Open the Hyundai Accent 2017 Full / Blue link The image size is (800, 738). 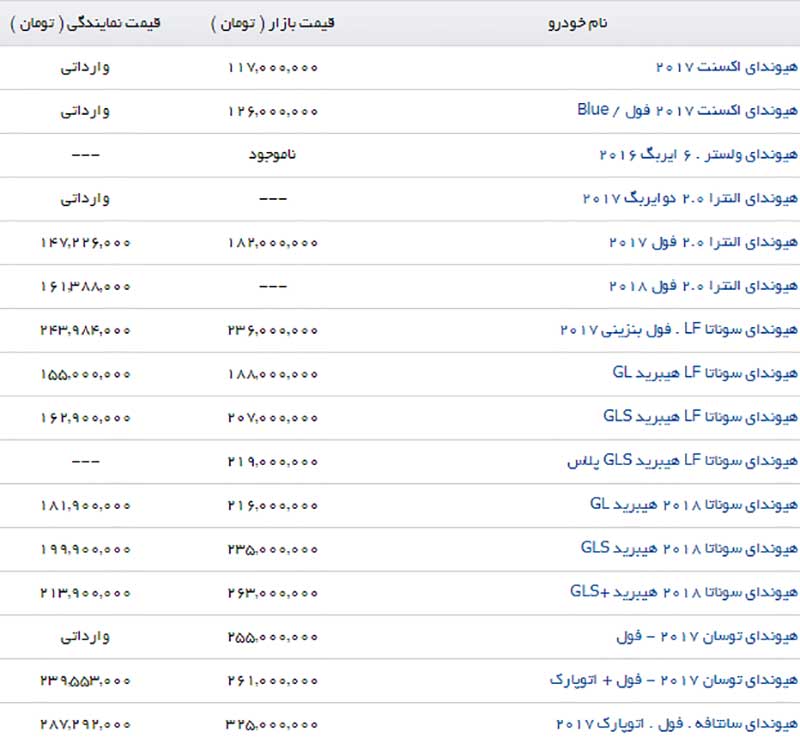688,110
